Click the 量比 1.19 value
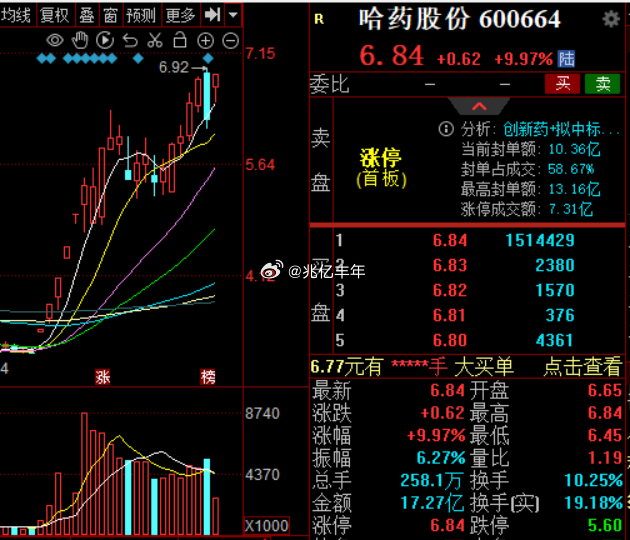Viewport: 630px width, 540px height. pos(605,458)
